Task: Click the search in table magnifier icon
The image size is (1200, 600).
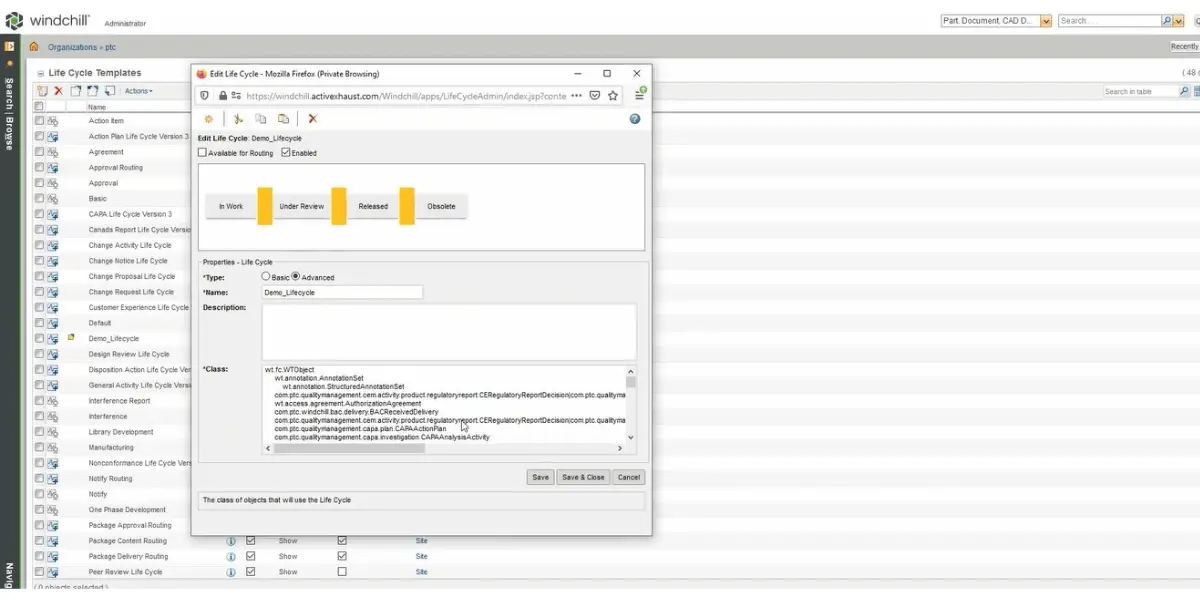Action: (x=1184, y=91)
